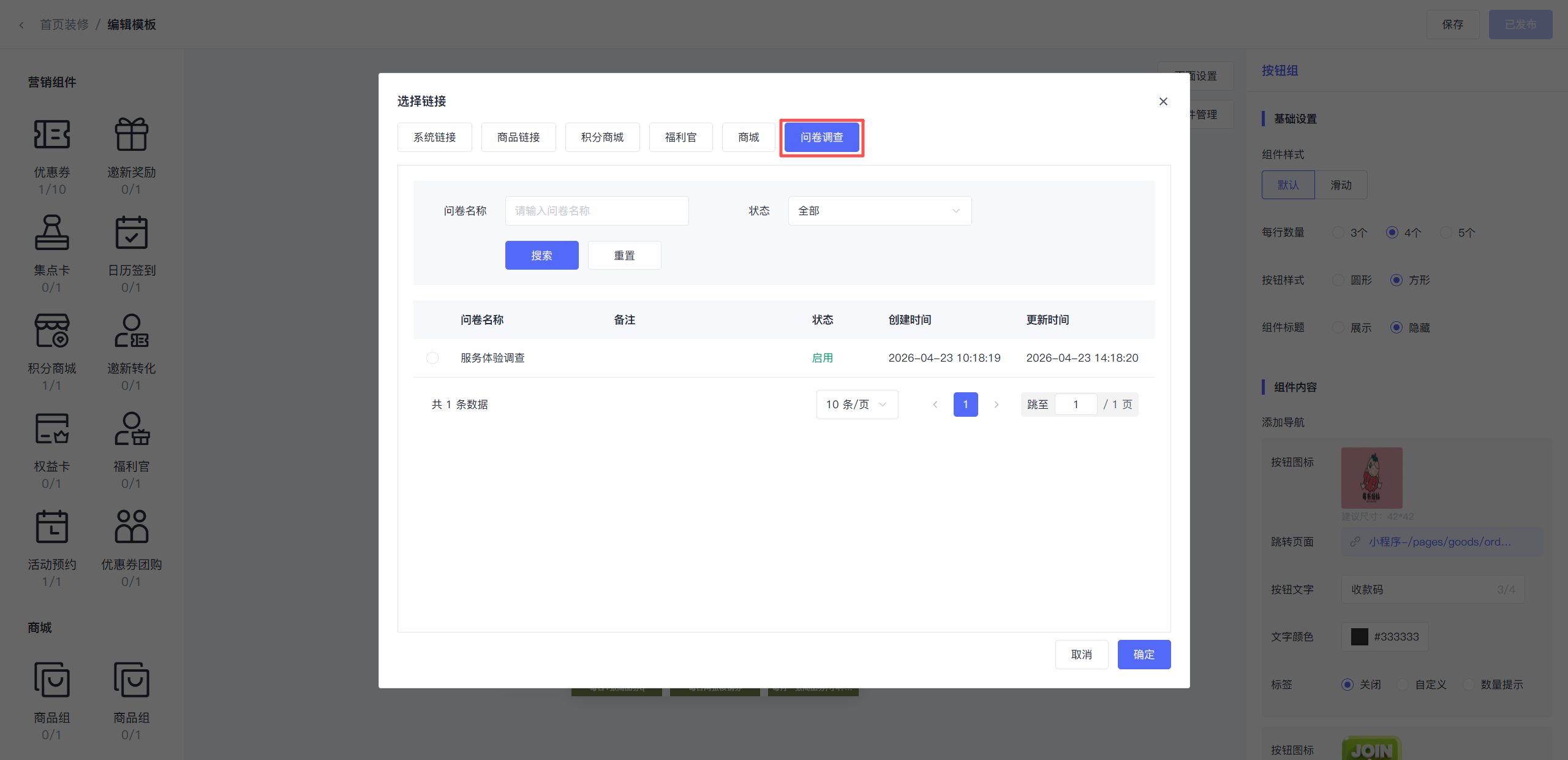1568x760 pixels.
Task: Click the 积分商城 shop icon
Action: click(x=52, y=330)
